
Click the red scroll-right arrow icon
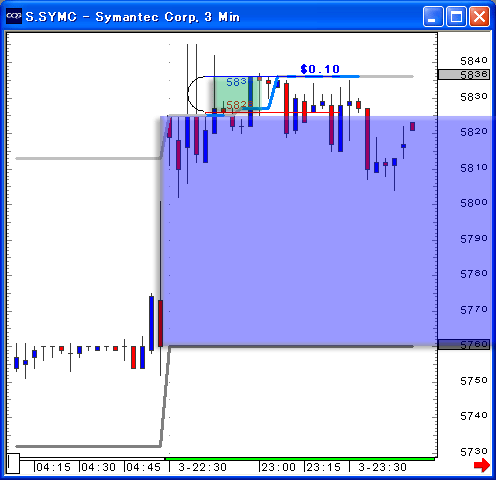(482, 465)
